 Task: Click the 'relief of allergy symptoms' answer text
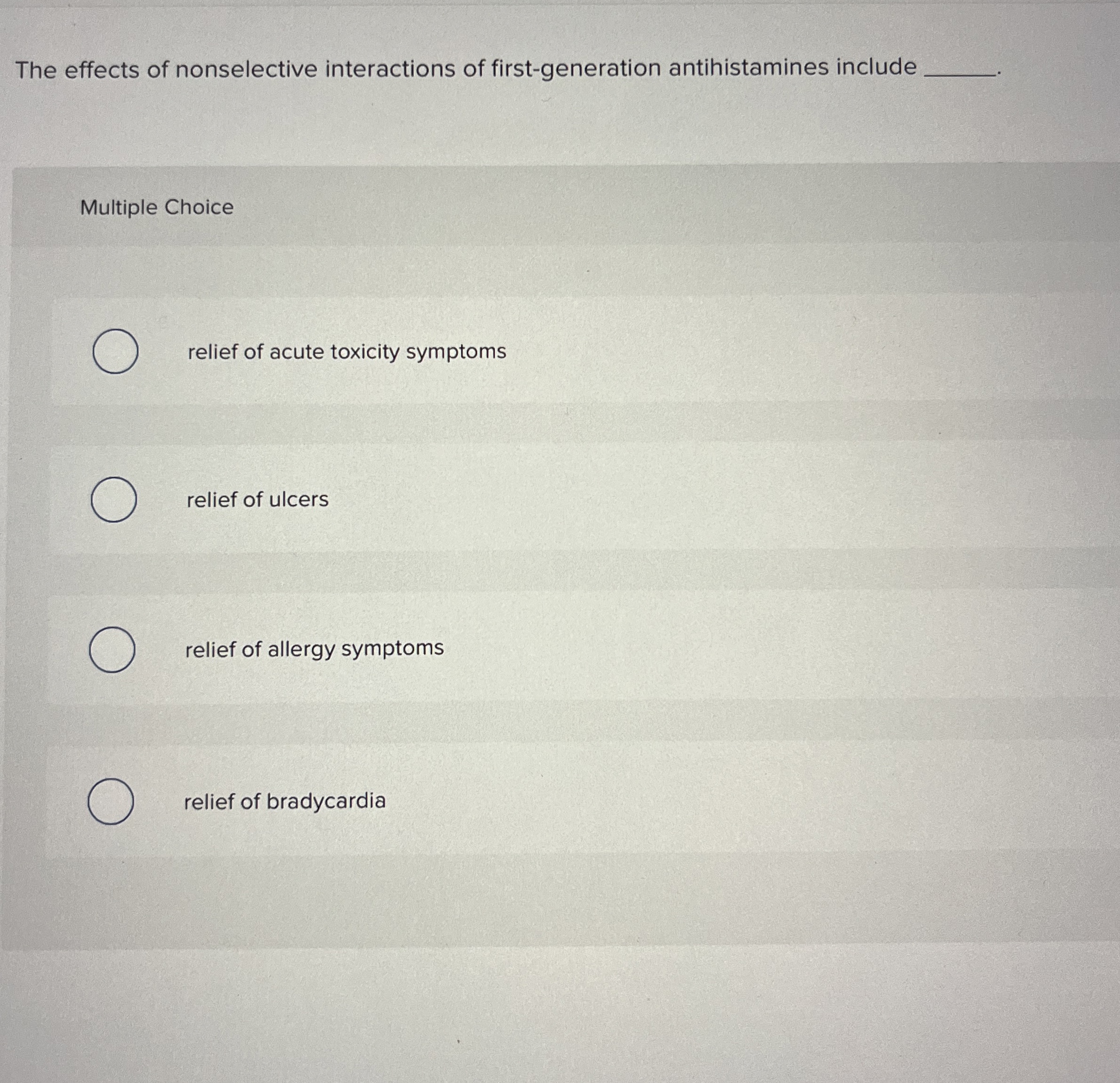pos(313,649)
